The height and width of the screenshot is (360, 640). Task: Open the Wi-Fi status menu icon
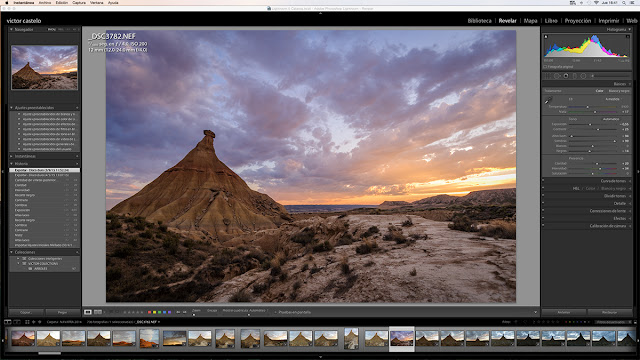pyautogui.click(x=596, y=3)
